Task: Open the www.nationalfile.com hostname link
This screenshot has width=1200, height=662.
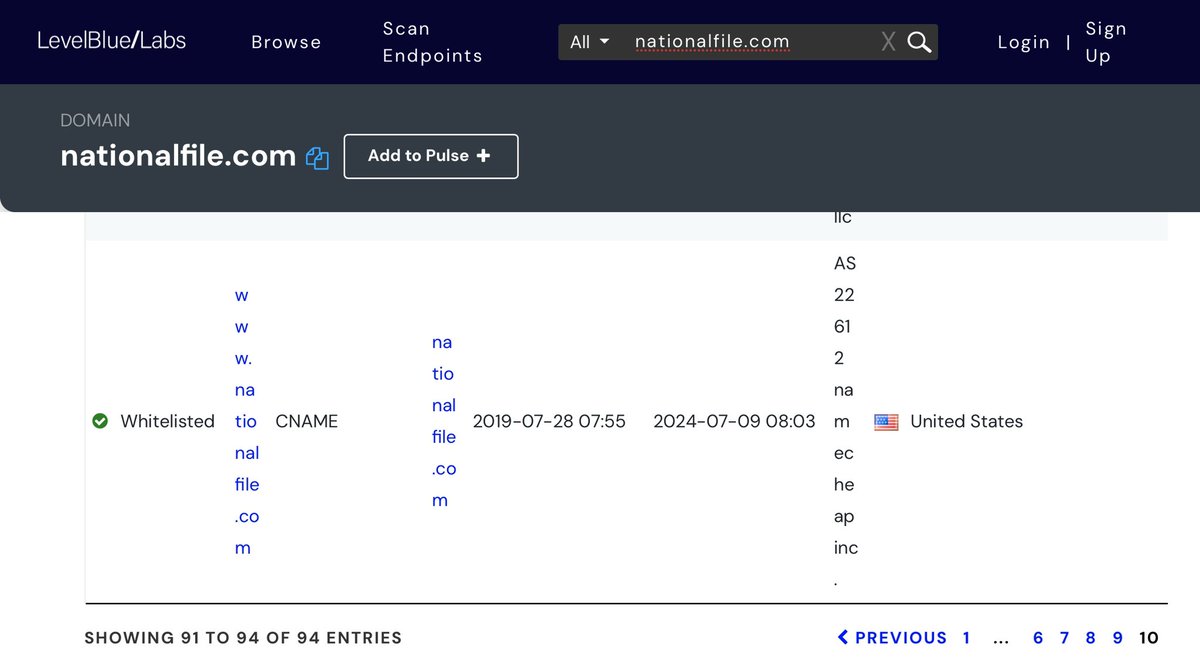Action: 246,421
